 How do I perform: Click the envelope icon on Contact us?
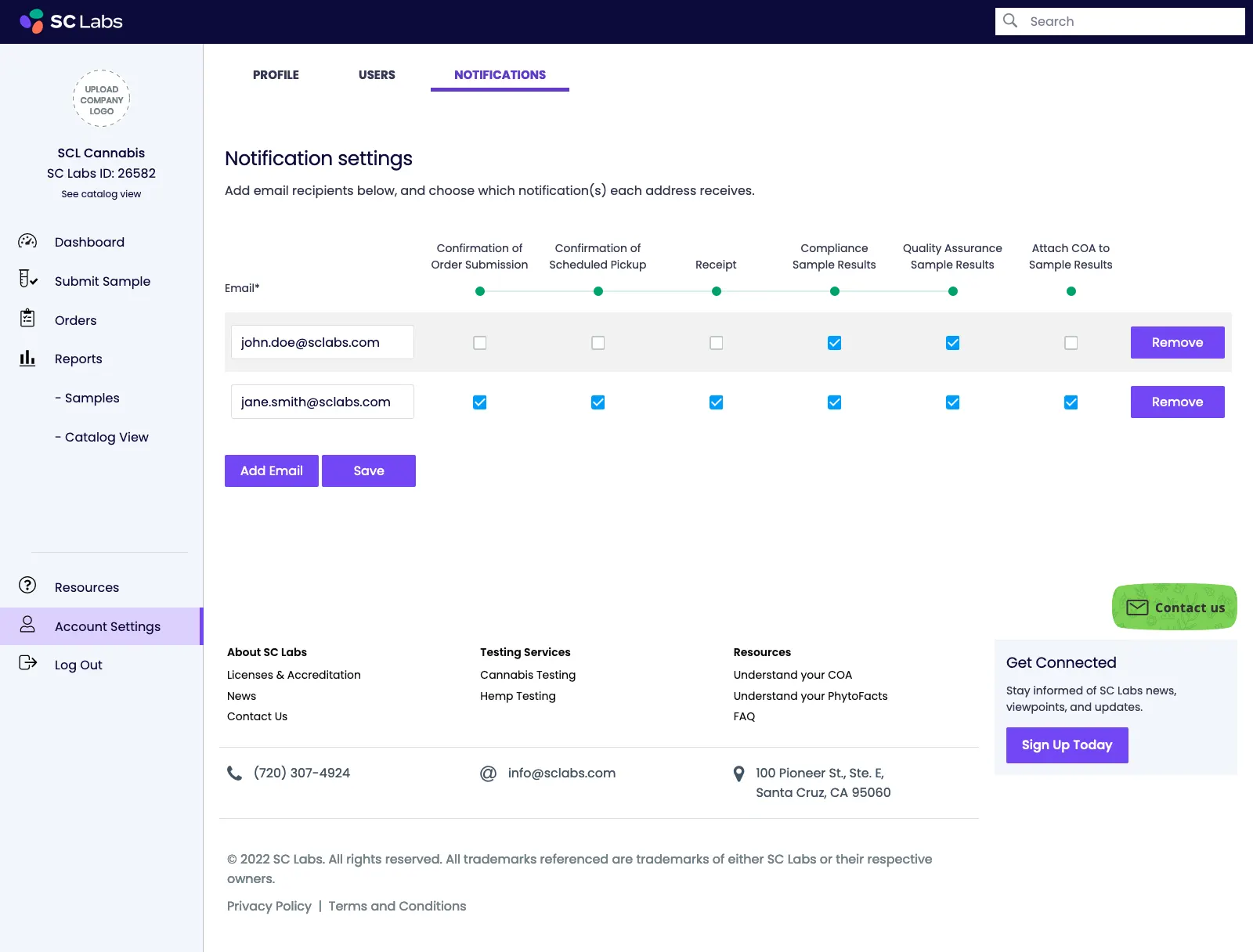click(x=1137, y=608)
